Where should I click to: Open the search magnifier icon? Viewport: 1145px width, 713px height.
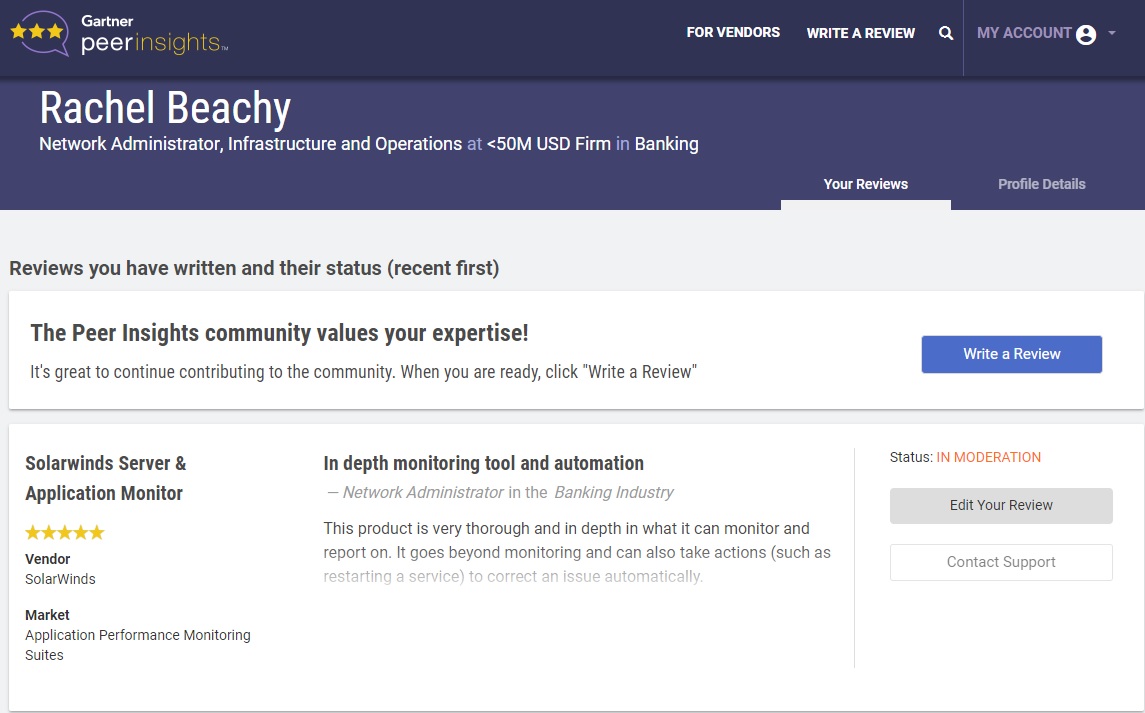946,33
